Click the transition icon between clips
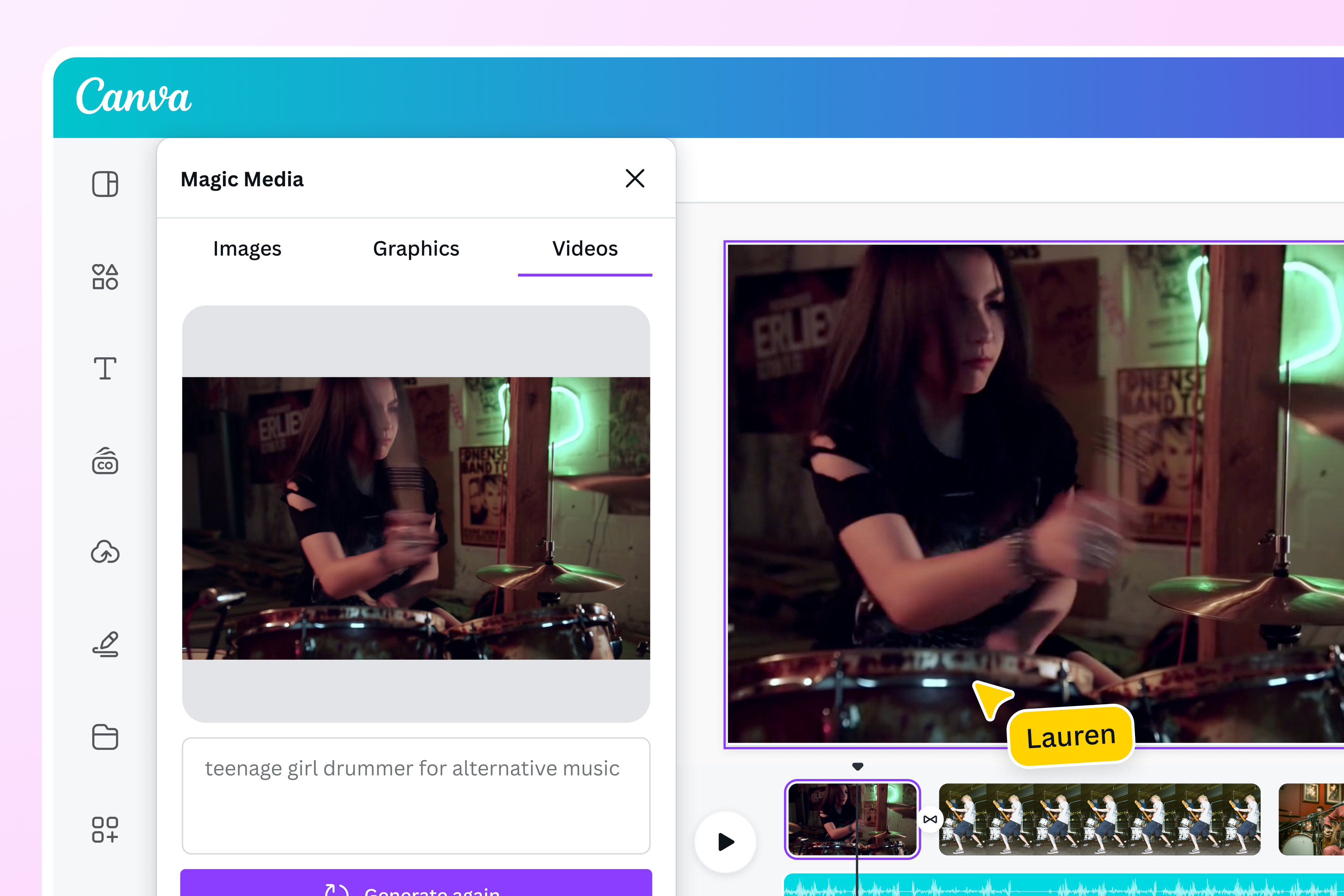The width and height of the screenshot is (1344, 896). click(930, 819)
